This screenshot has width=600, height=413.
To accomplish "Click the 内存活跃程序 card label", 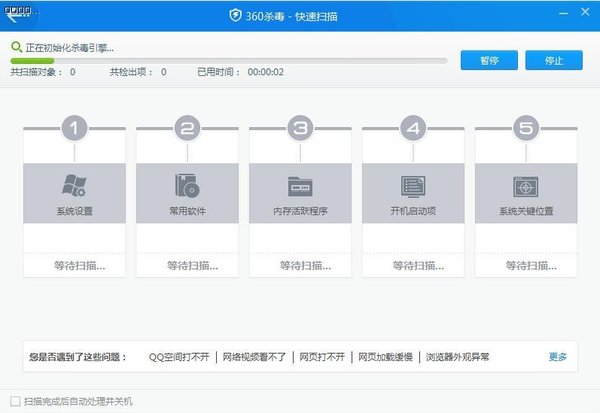I will coord(300,211).
